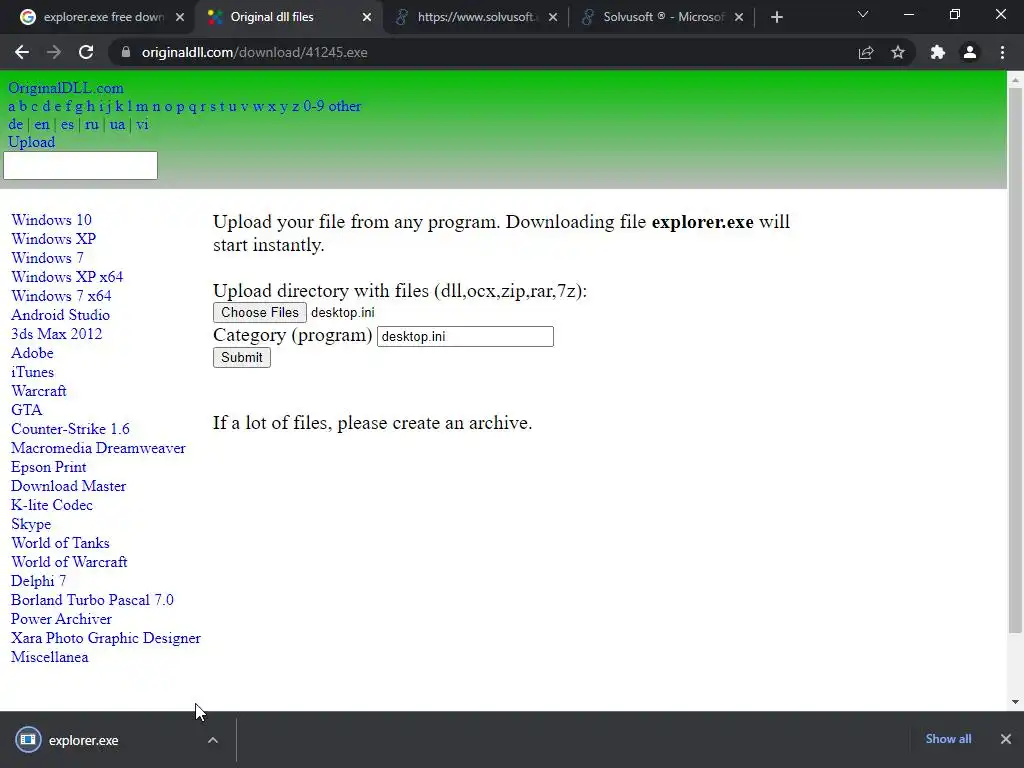Share this page via share icon

coord(866,52)
